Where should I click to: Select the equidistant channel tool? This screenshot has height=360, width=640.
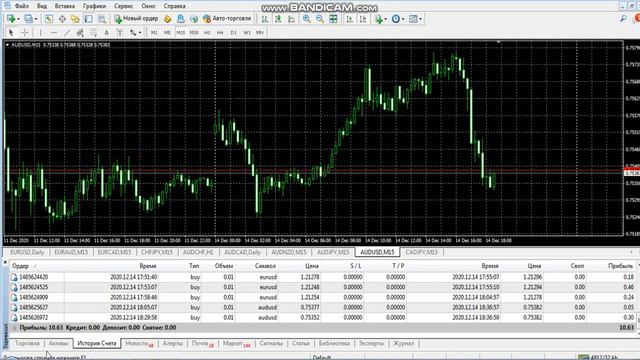point(80,33)
